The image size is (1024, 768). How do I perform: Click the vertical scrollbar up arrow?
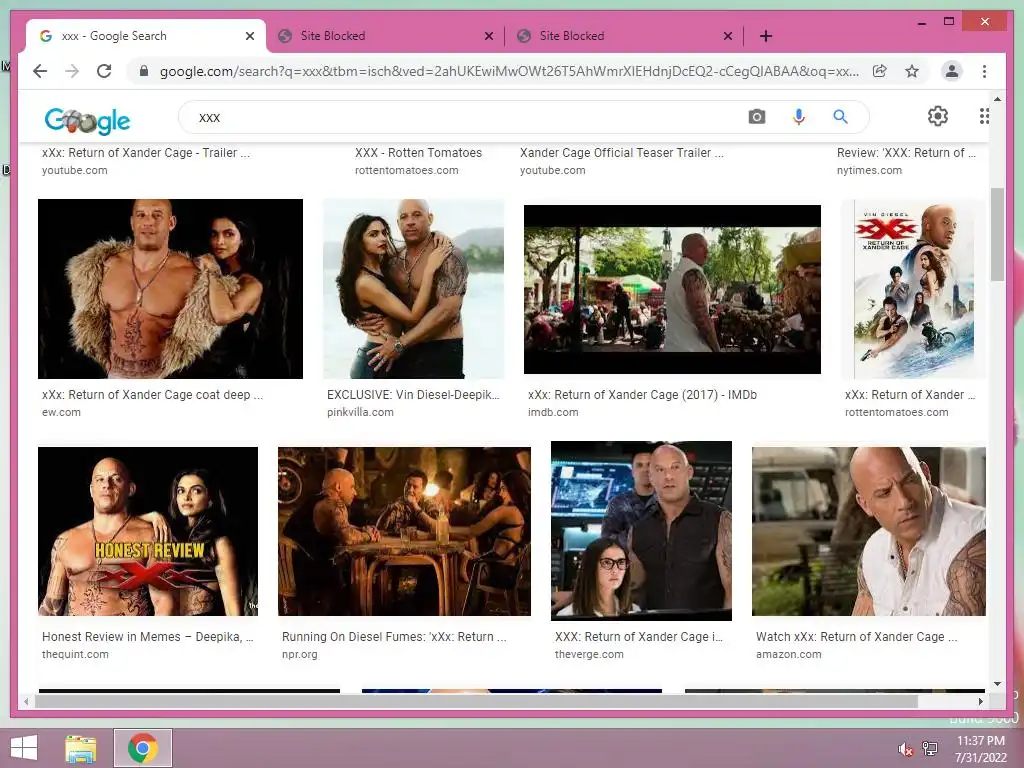click(997, 99)
